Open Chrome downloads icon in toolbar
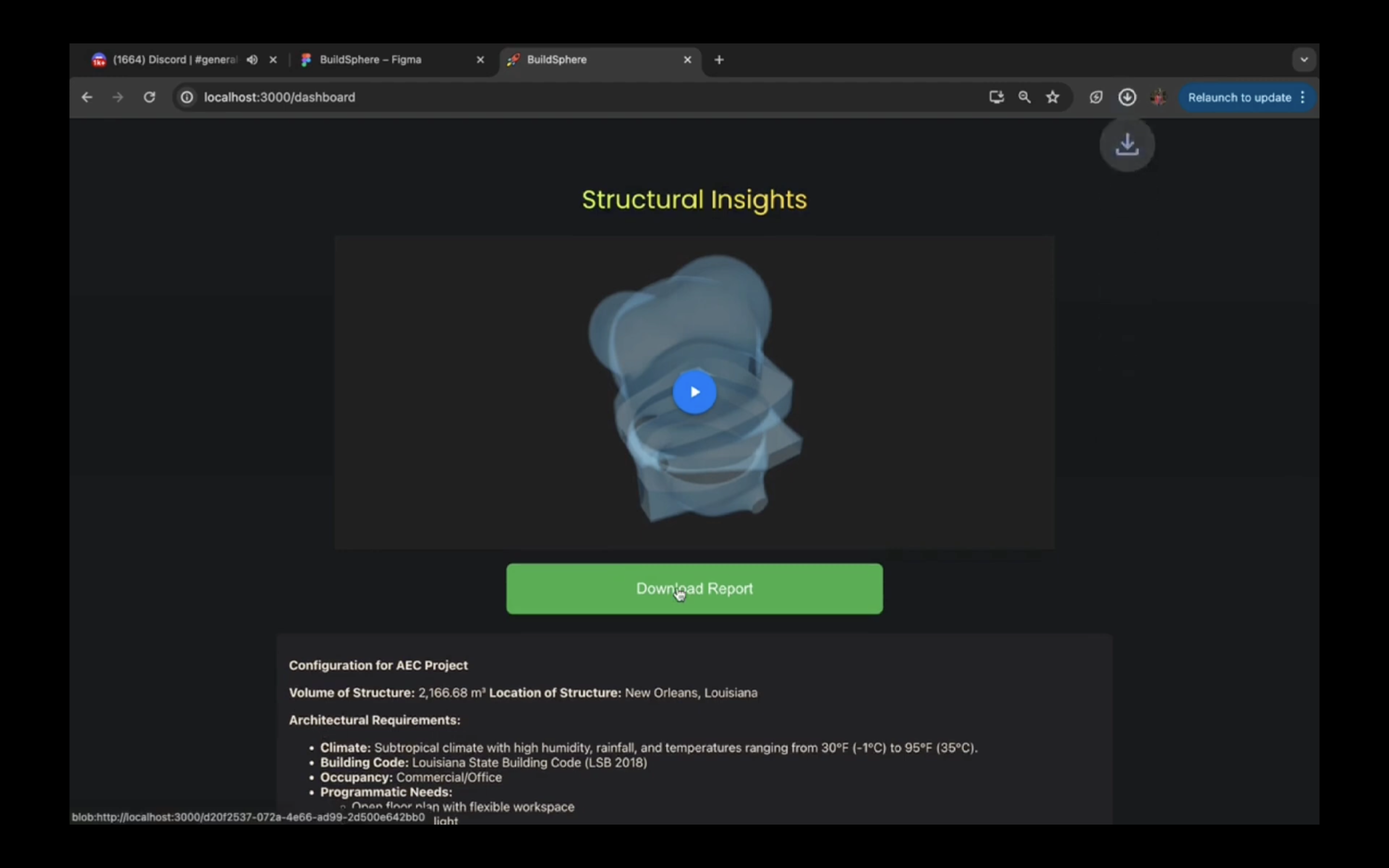The height and width of the screenshot is (868, 1389). tap(1127, 97)
